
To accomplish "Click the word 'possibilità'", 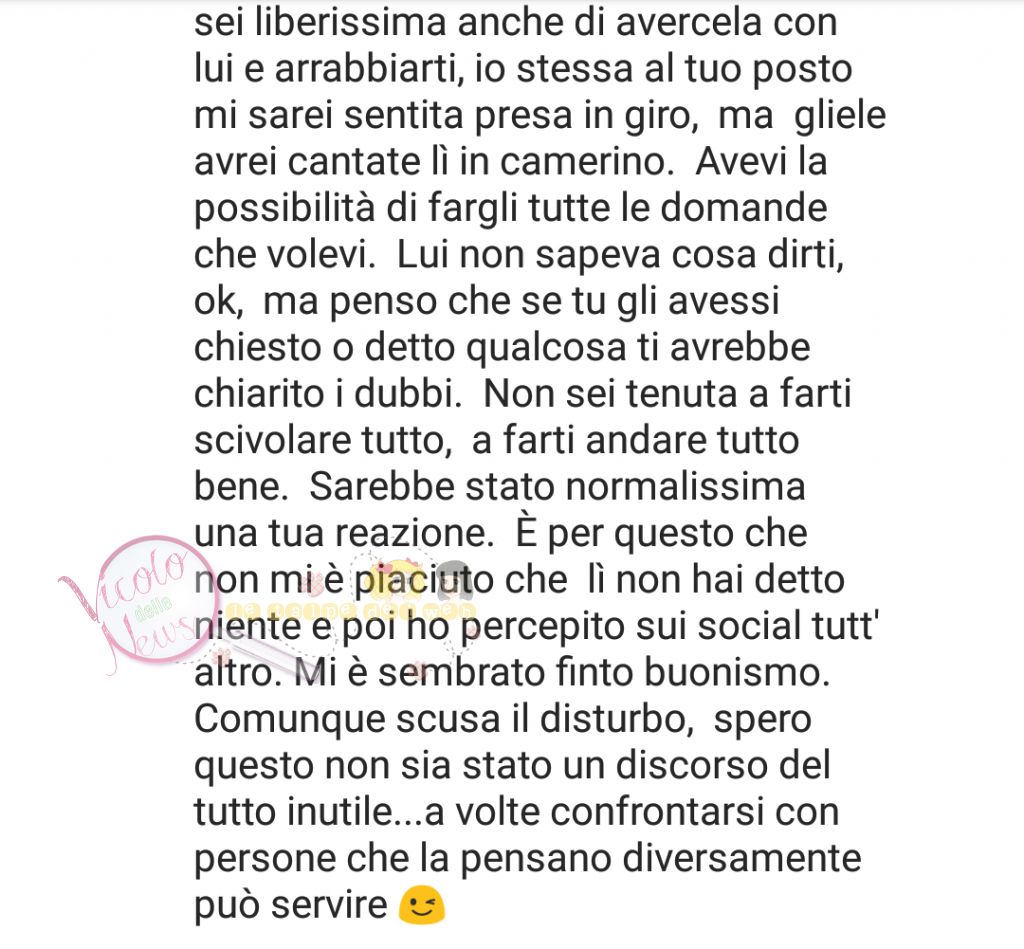I will [x=285, y=210].
